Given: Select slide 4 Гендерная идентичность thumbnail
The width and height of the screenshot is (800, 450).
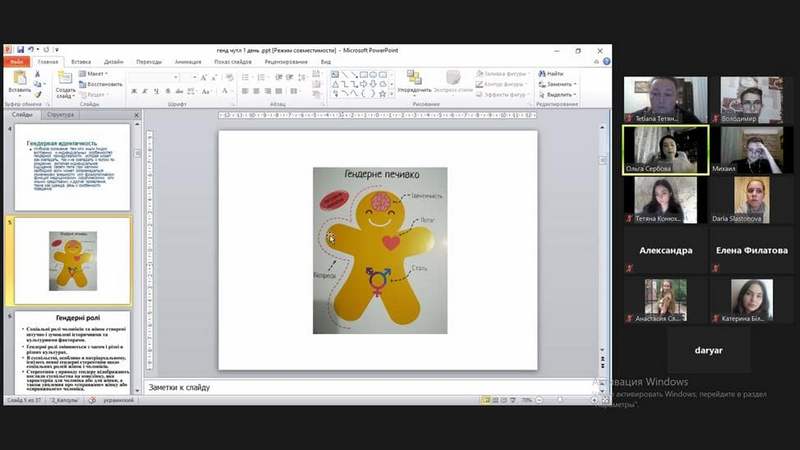Looking at the screenshot, I should coord(72,167).
